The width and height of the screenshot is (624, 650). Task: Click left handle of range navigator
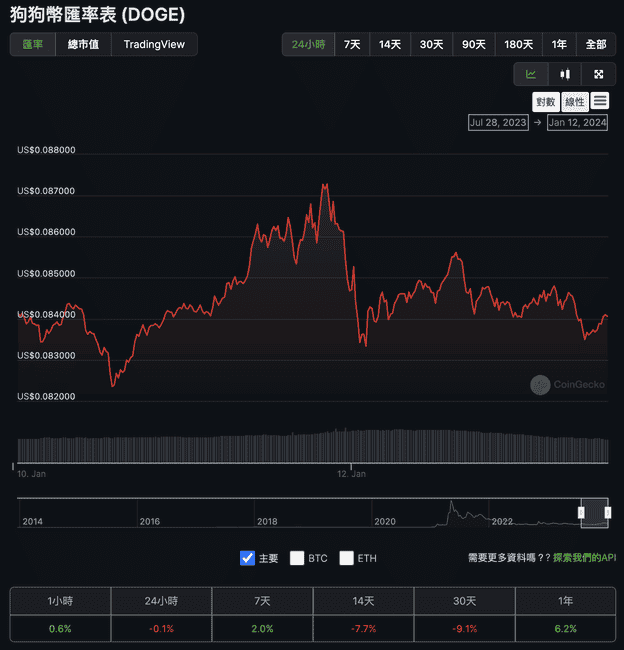tap(581, 512)
